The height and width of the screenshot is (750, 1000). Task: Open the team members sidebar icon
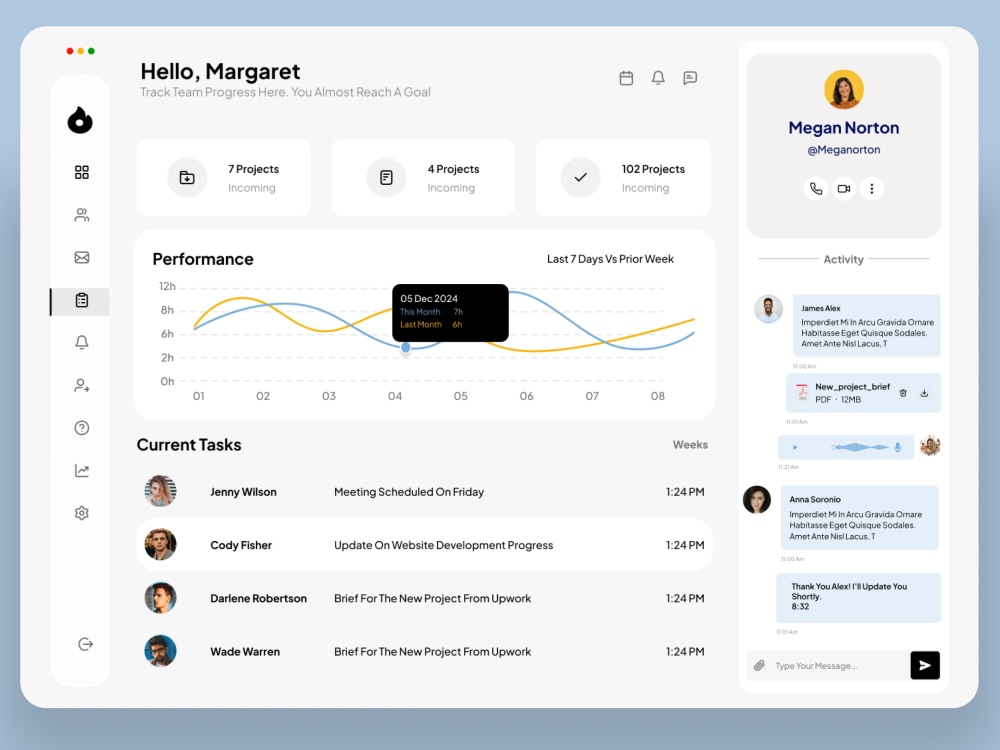(x=82, y=215)
